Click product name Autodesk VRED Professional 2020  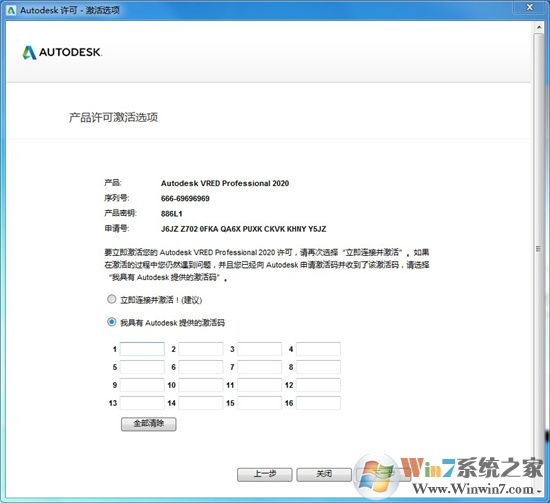pyautogui.click(x=225, y=183)
